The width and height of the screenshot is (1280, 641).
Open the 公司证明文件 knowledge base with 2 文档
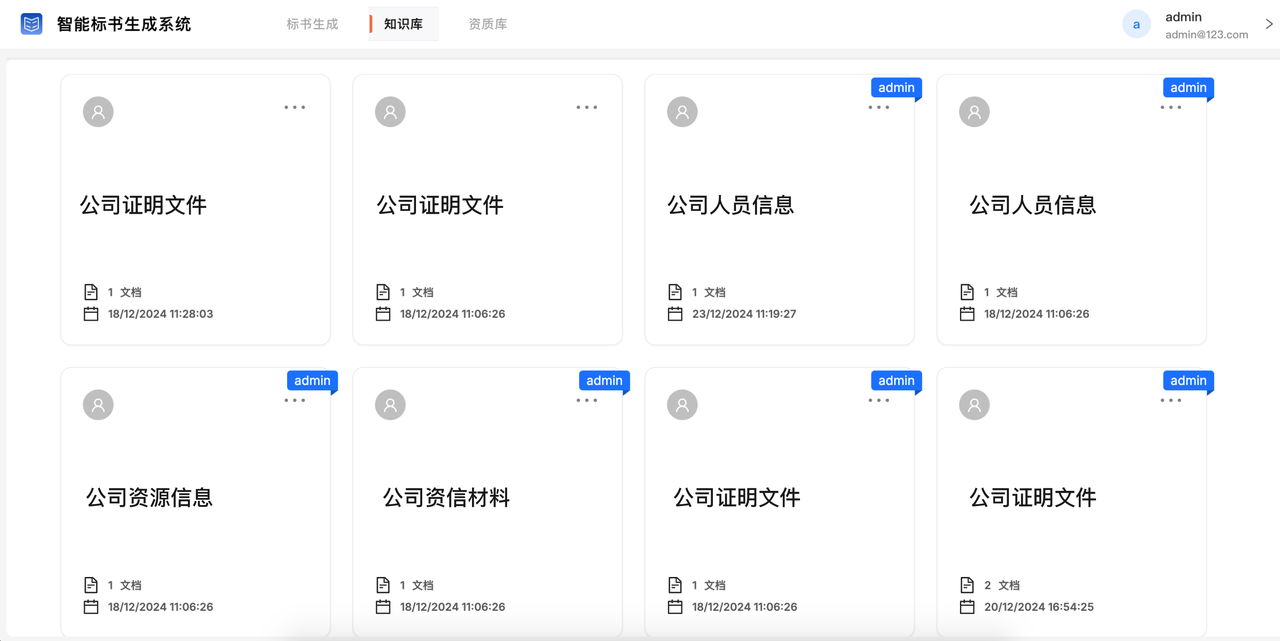pyautogui.click(x=1033, y=498)
